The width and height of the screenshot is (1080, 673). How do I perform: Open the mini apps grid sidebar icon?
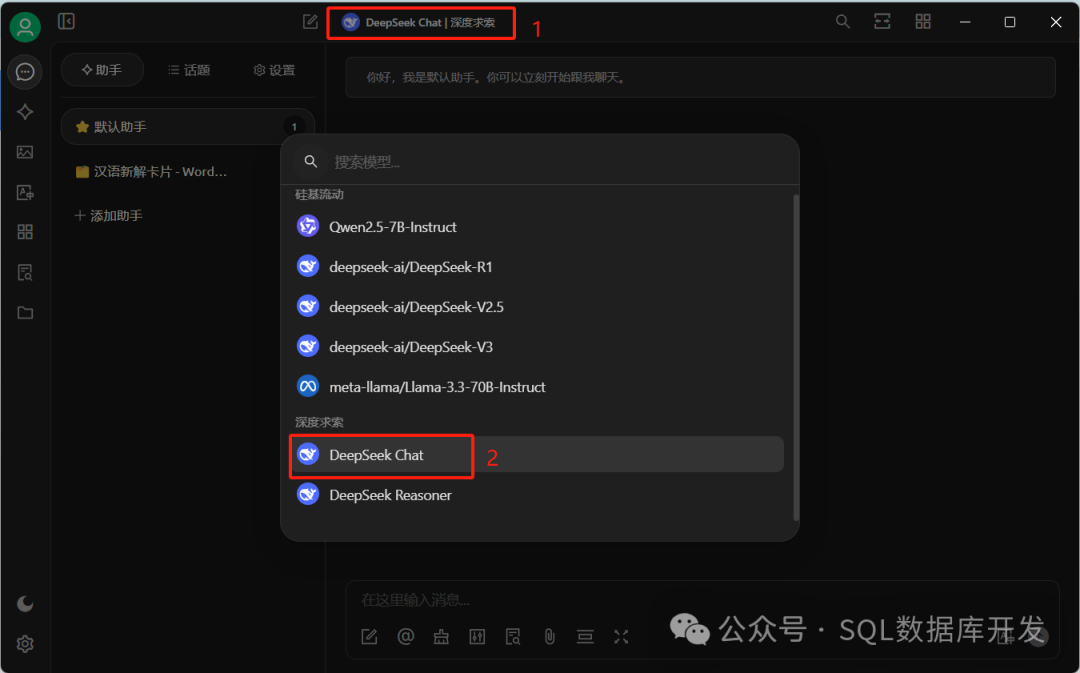click(x=25, y=232)
